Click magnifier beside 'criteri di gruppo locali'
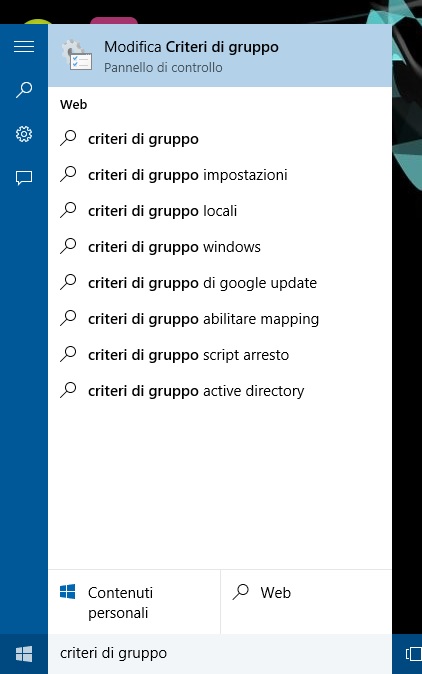Image resolution: width=422 pixels, height=674 pixels. click(x=68, y=211)
